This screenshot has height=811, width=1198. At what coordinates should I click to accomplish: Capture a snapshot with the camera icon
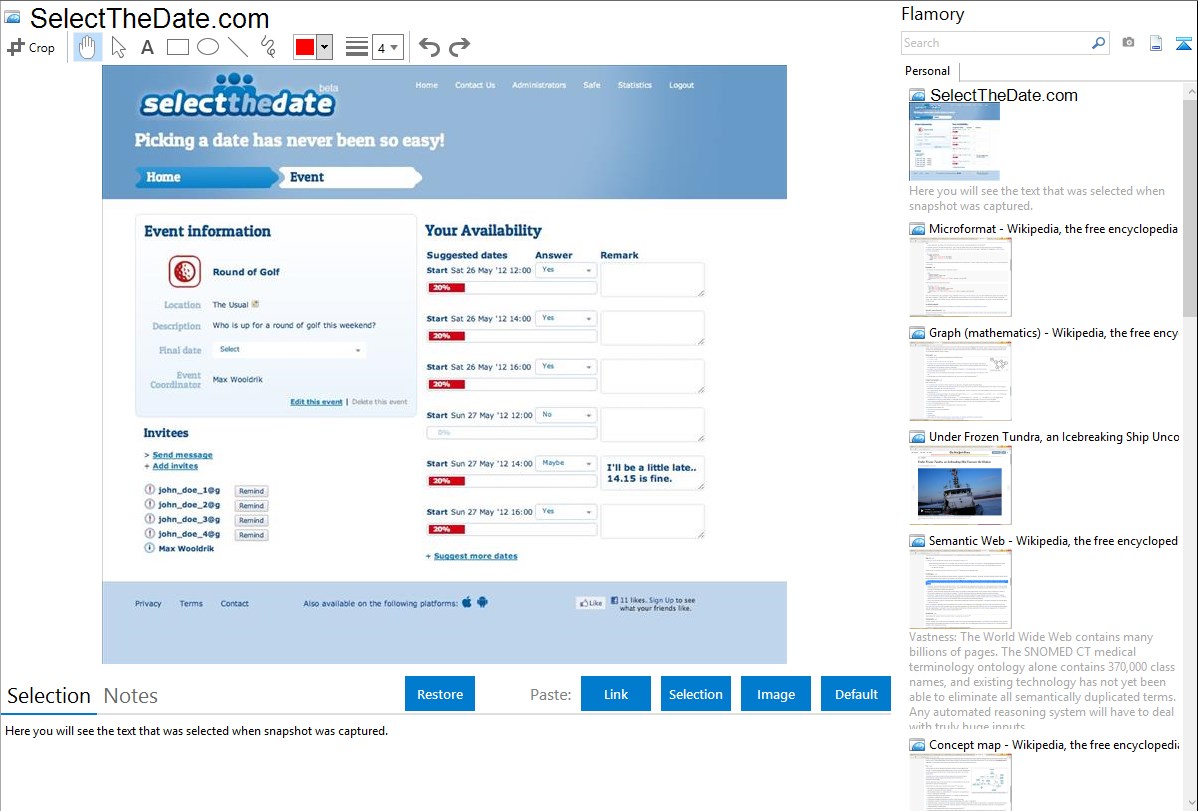point(1128,42)
